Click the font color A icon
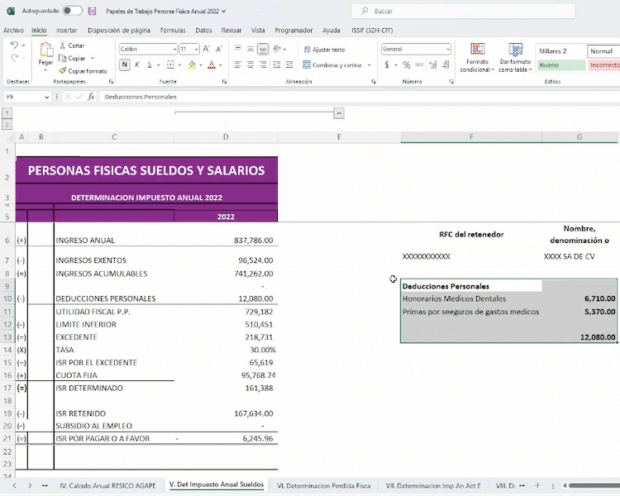Viewport: 620px width, 496px height. tap(212, 64)
